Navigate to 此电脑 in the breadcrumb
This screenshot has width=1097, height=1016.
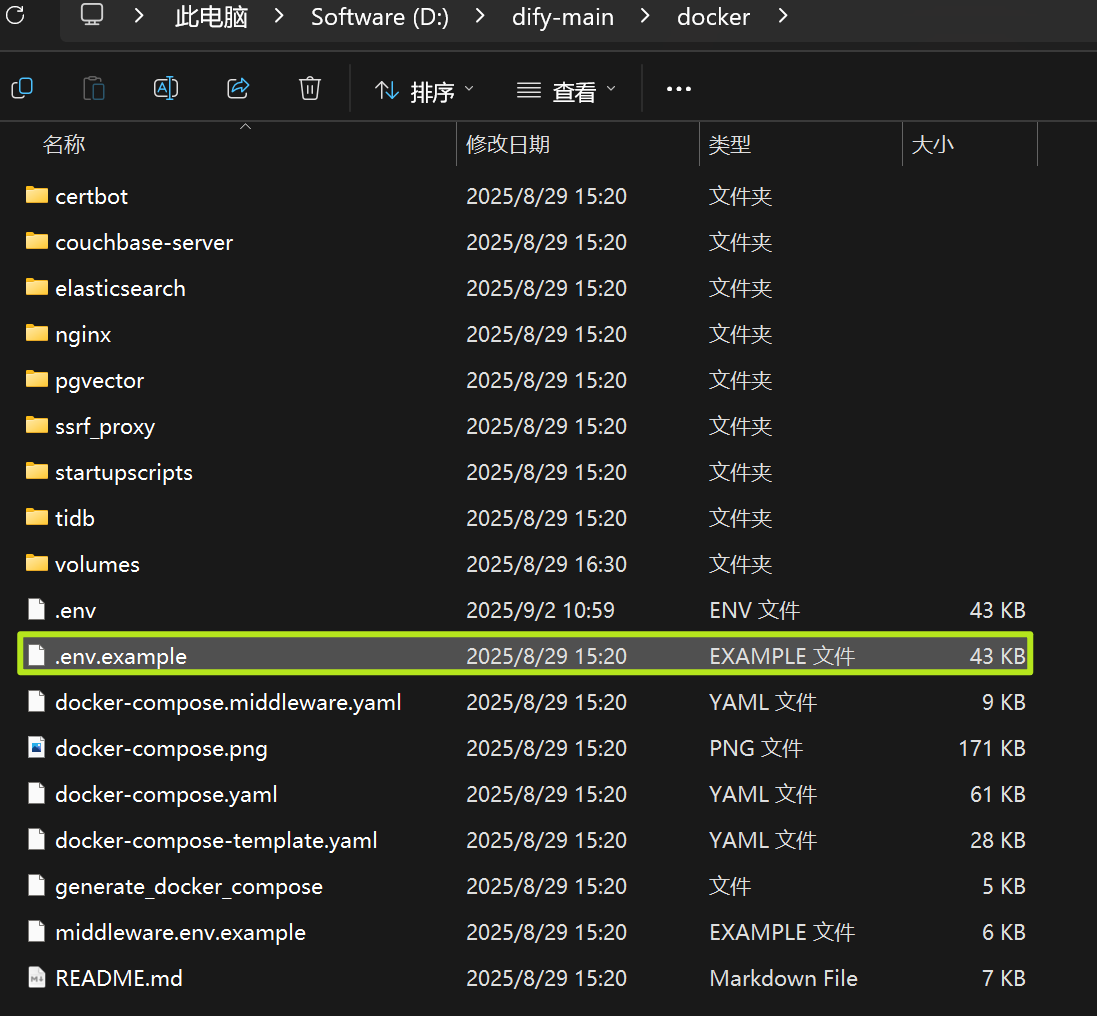pos(211,16)
